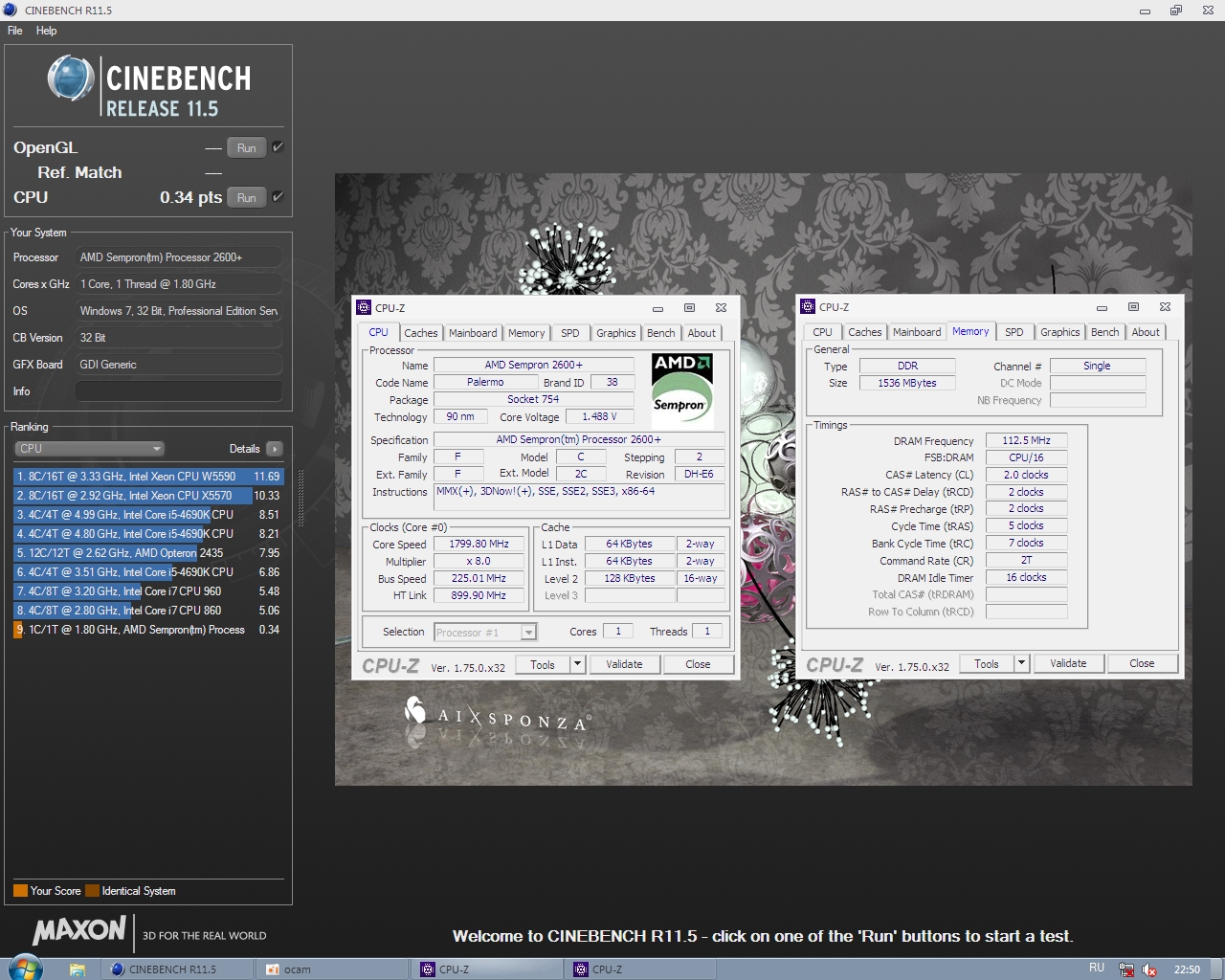Screen dimensions: 1225x980
Task: Switch to CINEBENCH R11.5 taskbar button
Action: point(177,969)
